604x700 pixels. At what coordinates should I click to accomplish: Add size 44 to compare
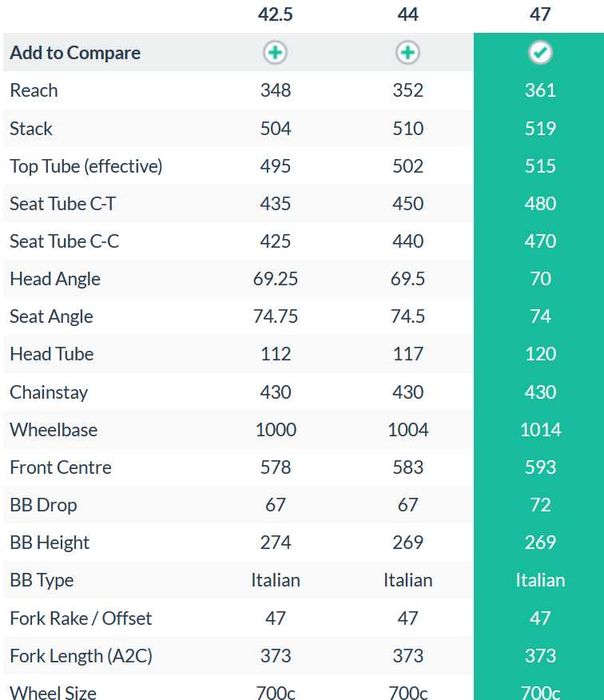point(408,53)
